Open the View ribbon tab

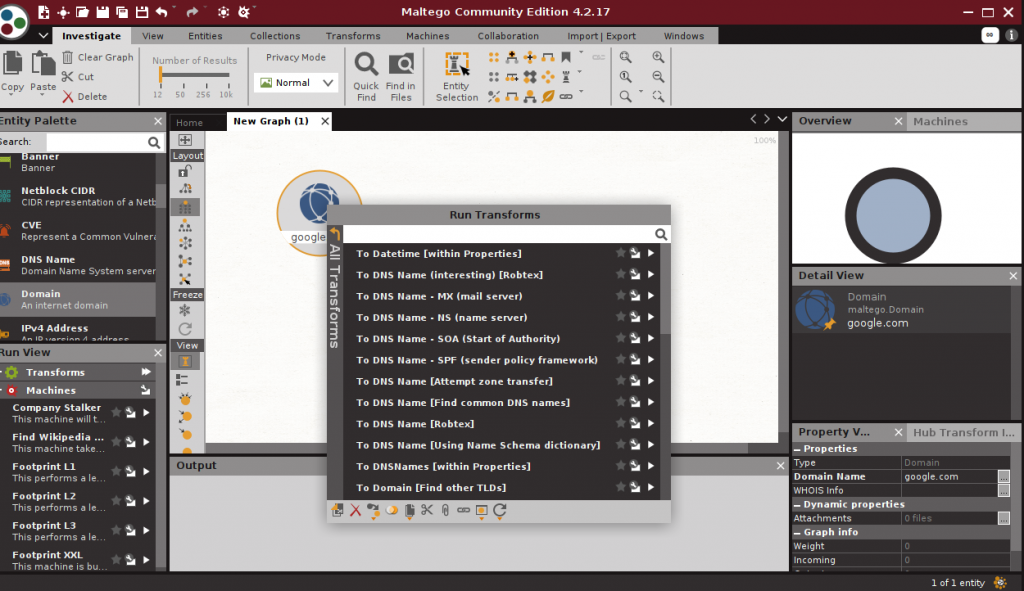(153, 36)
